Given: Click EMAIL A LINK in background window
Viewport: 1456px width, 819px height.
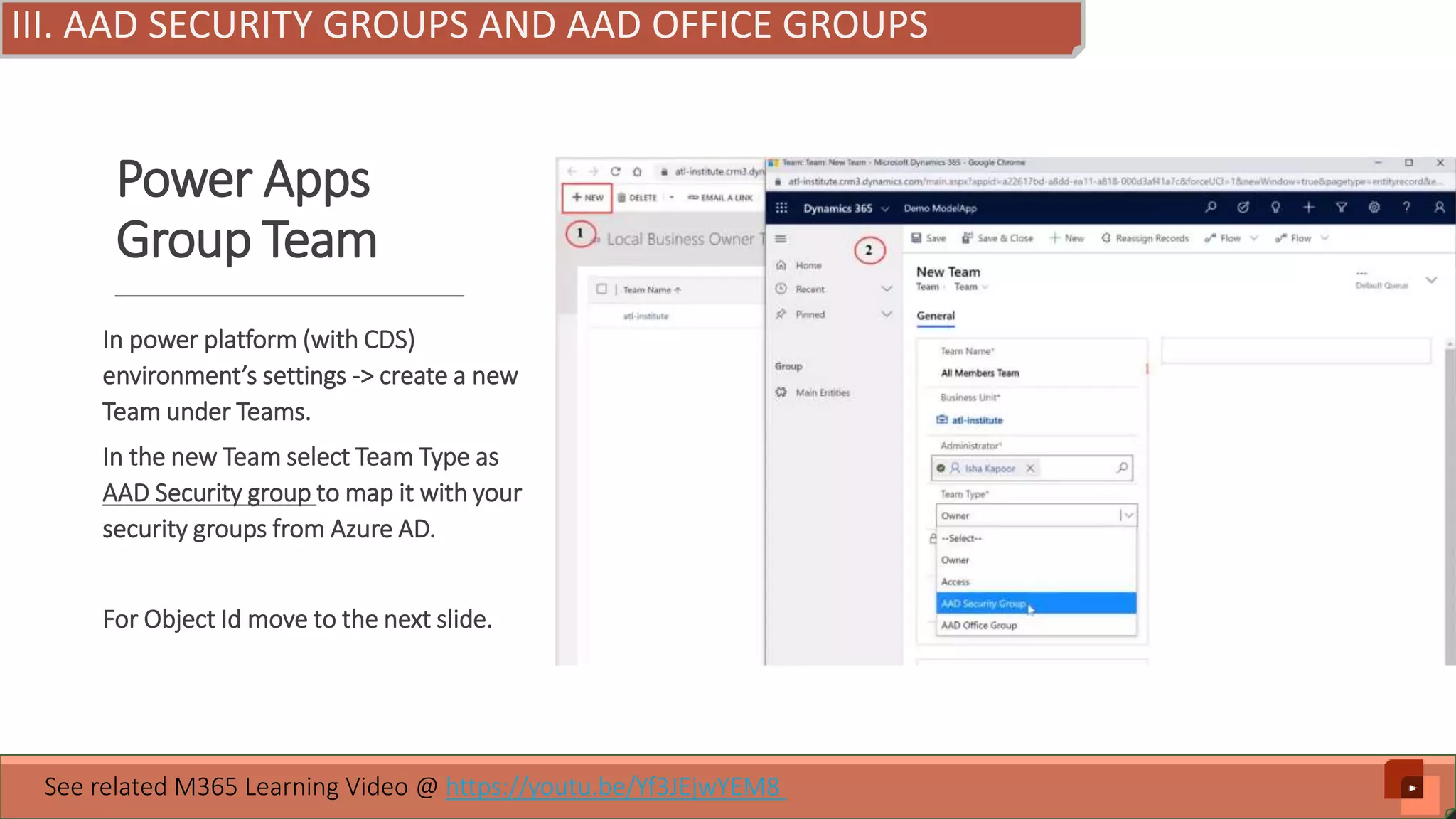Looking at the screenshot, I should click(x=720, y=198).
